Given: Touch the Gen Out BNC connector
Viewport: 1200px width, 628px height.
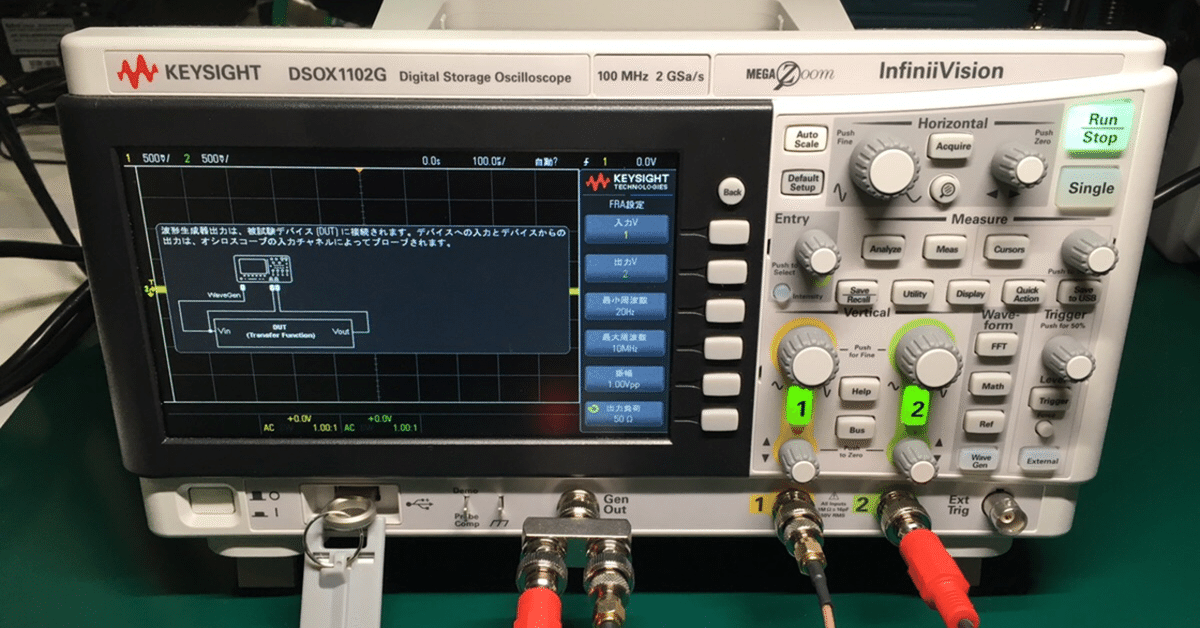Looking at the screenshot, I should 578,503.
